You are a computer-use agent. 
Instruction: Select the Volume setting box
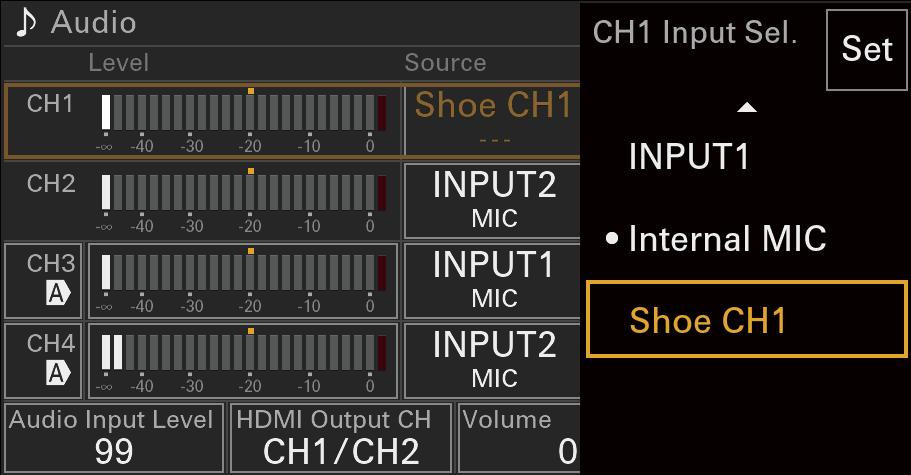coord(518,438)
